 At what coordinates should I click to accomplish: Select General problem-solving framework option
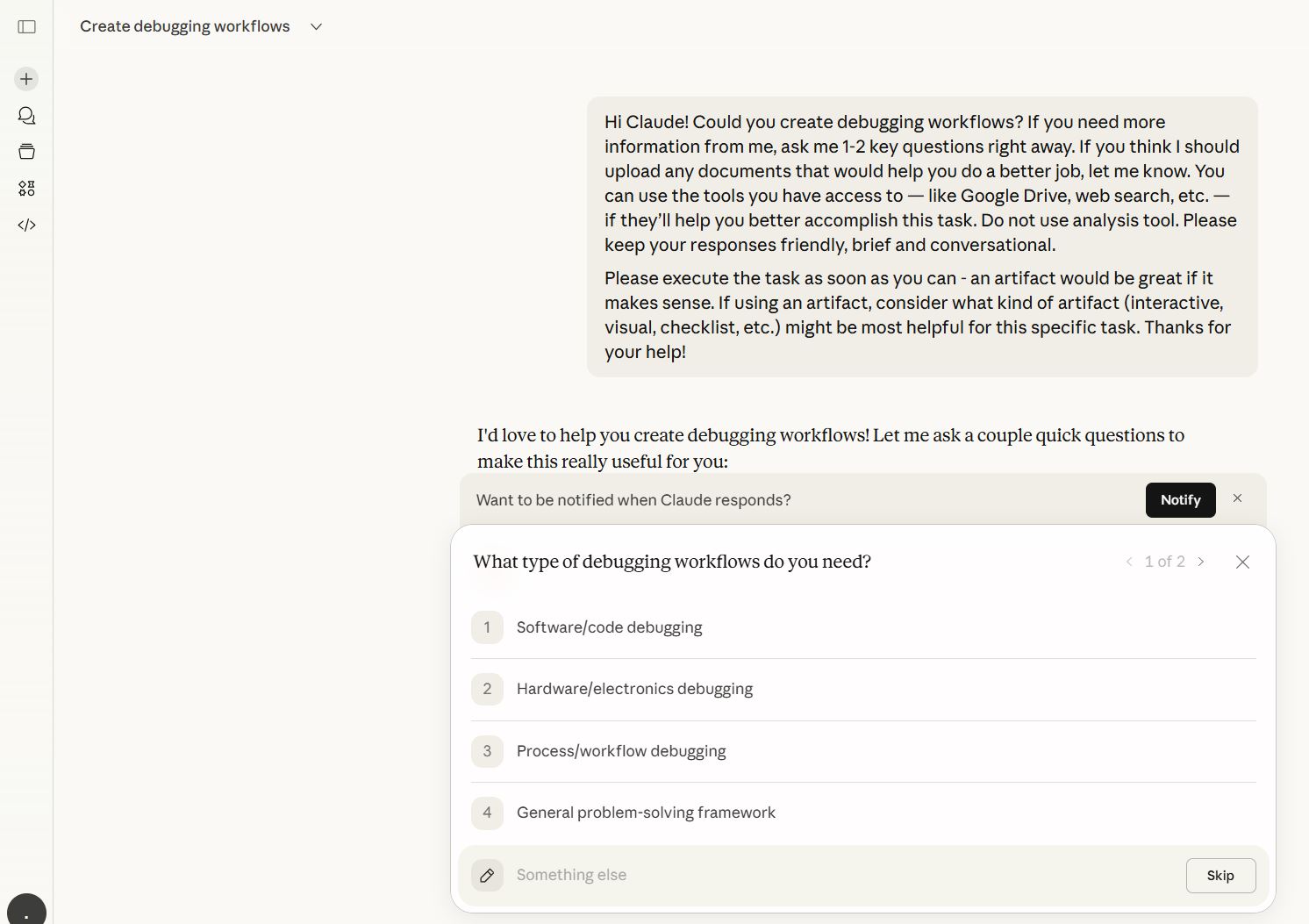646,813
